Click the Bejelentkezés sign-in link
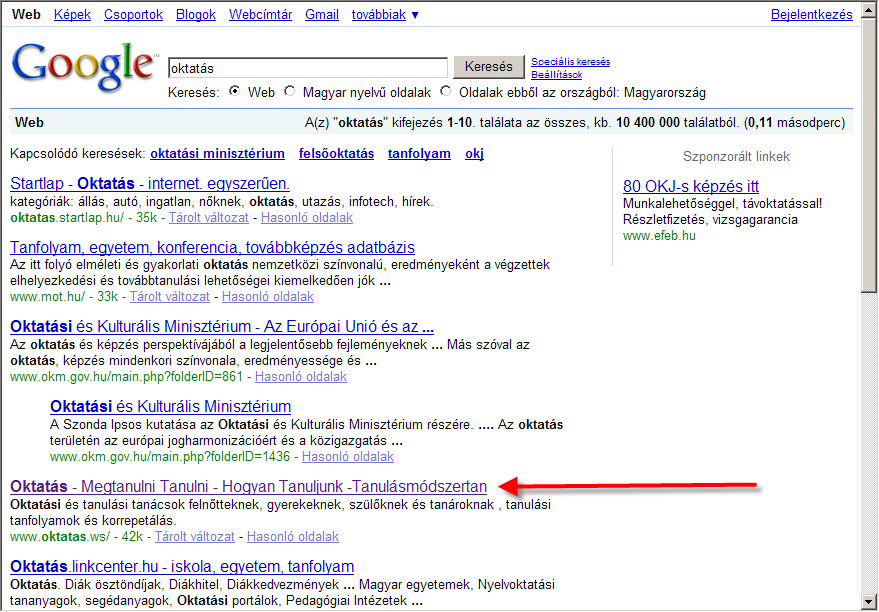The image size is (879, 612). (x=812, y=15)
